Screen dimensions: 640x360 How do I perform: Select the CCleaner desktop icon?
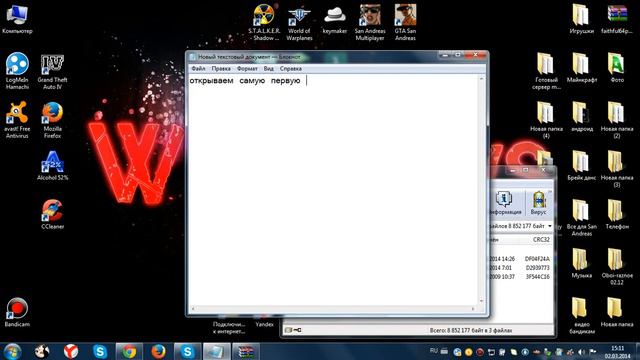tap(52, 214)
